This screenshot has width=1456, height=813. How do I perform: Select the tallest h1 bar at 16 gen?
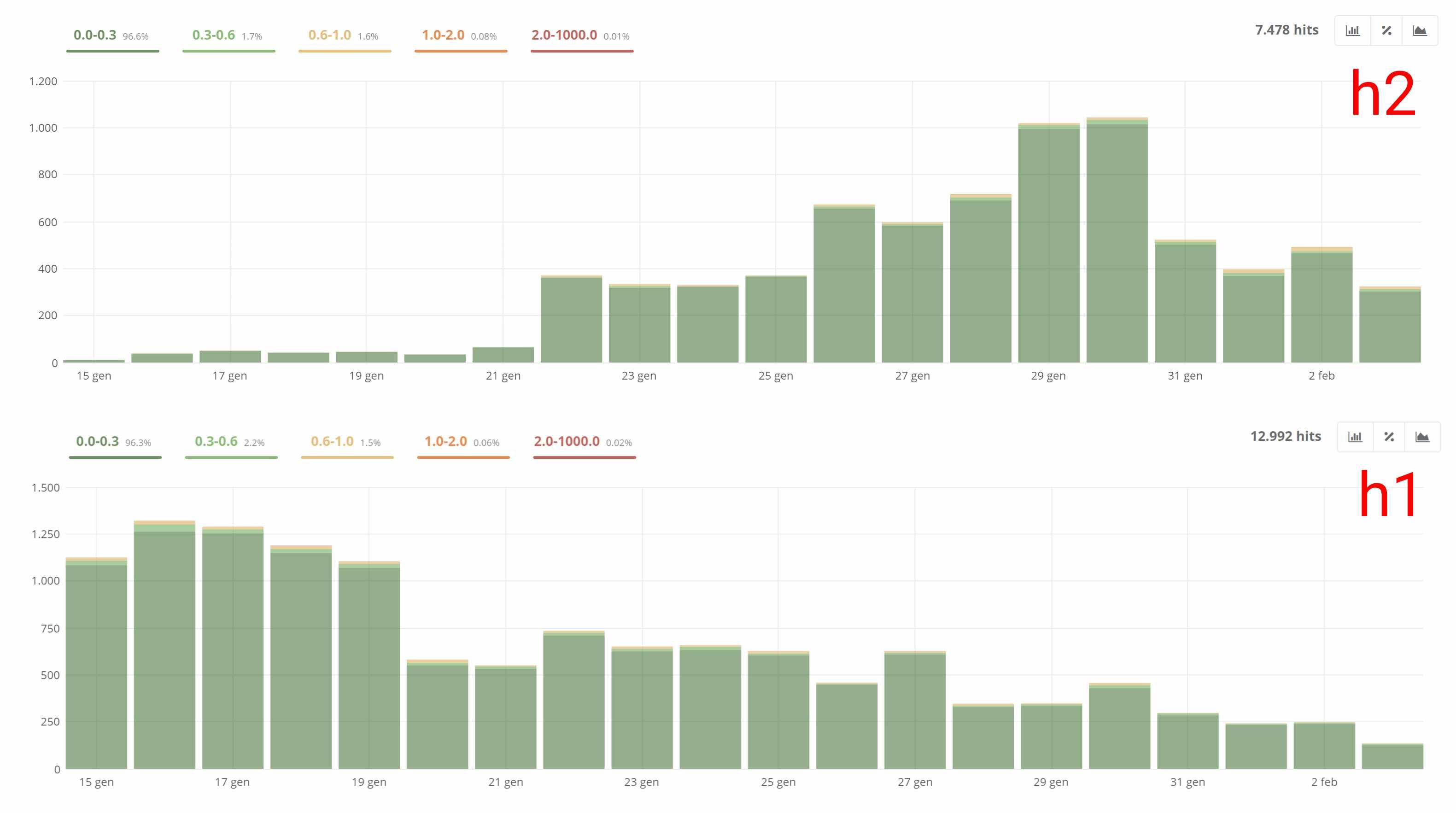coord(164,645)
